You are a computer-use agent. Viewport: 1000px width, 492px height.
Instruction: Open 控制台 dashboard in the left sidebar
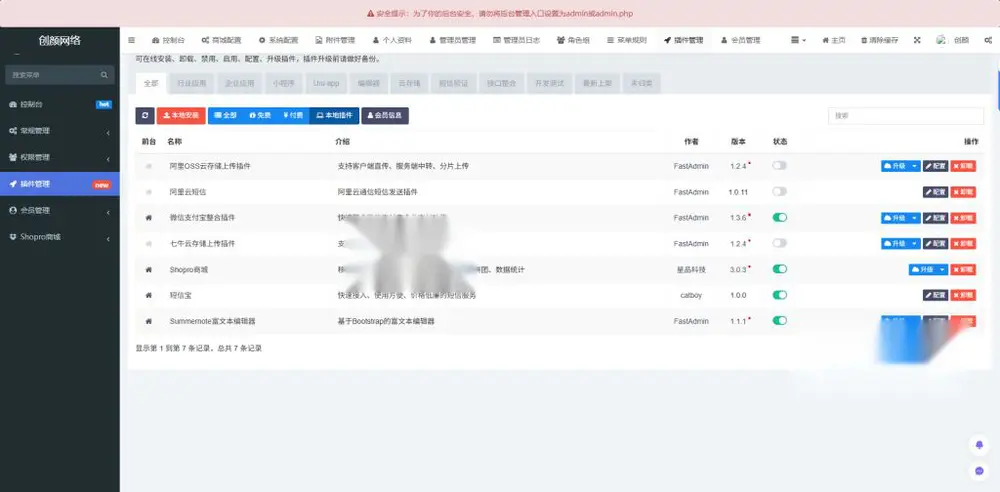tap(59, 104)
